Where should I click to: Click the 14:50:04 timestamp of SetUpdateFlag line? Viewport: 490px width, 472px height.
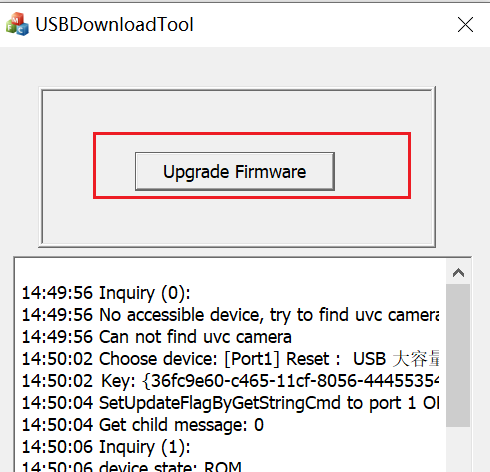(57, 403)
